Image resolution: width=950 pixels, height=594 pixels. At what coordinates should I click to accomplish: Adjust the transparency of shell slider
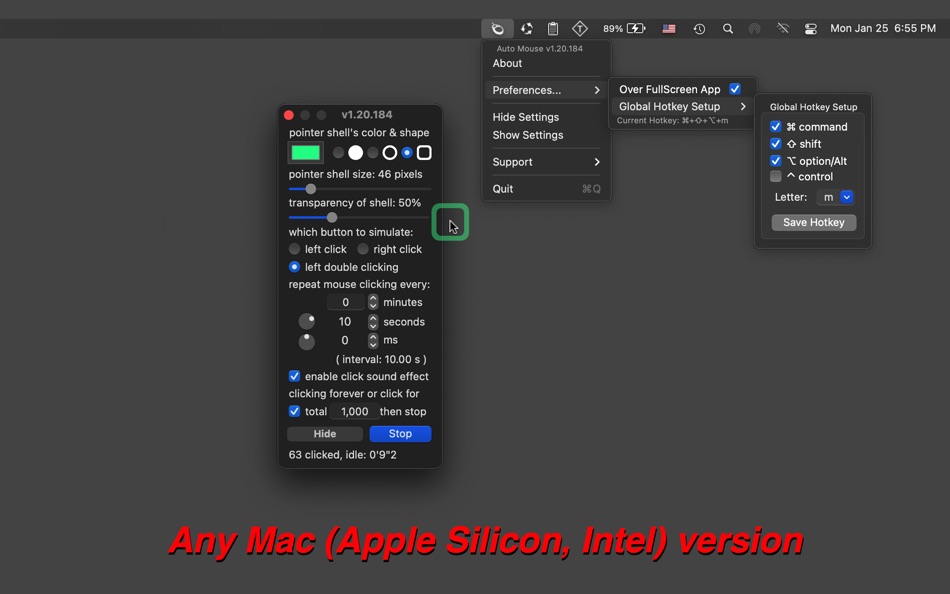[x=360, y=218]
